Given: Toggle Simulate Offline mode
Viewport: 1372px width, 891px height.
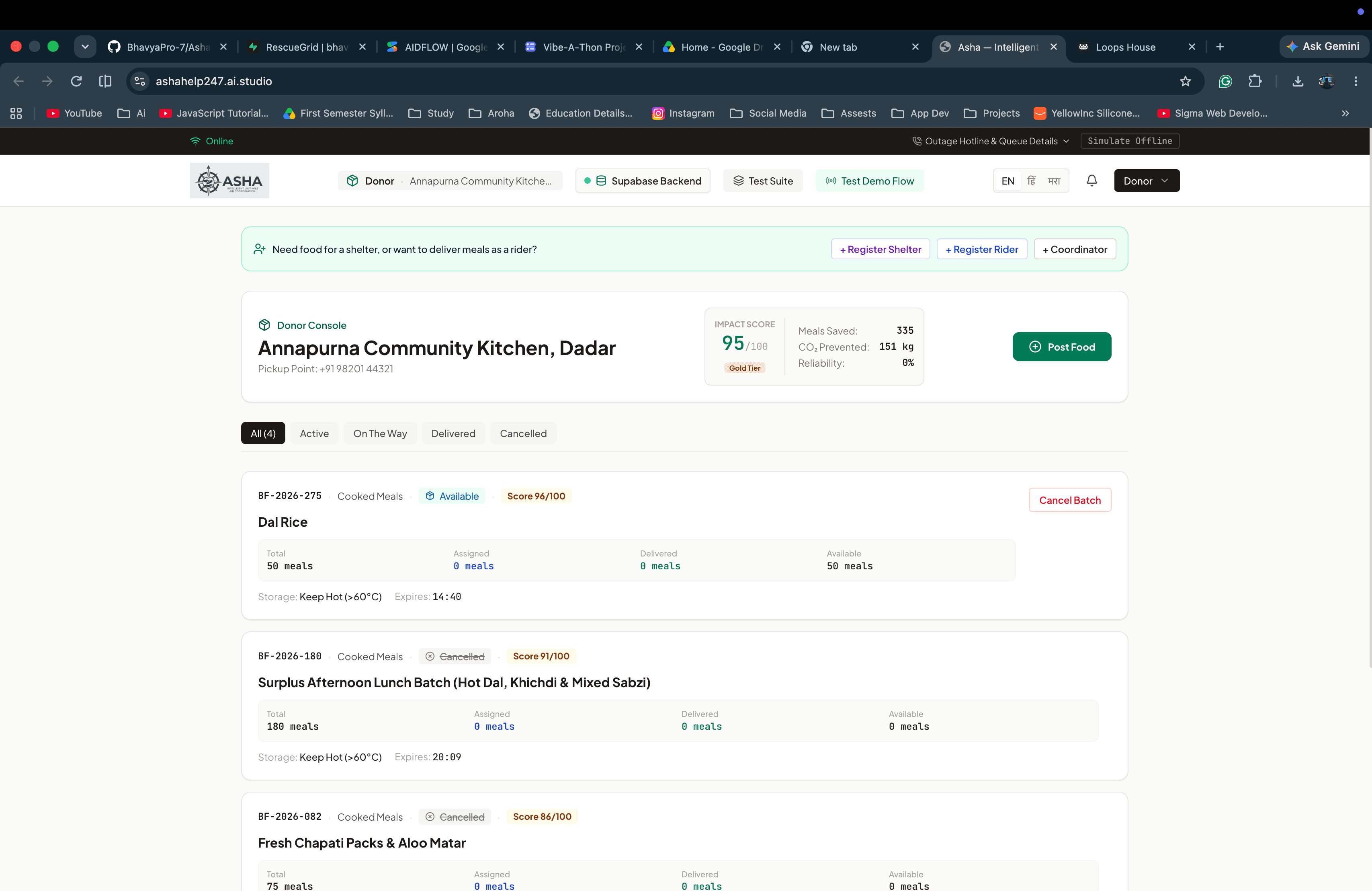Looking at the screenshot, I should (1129, 141).
